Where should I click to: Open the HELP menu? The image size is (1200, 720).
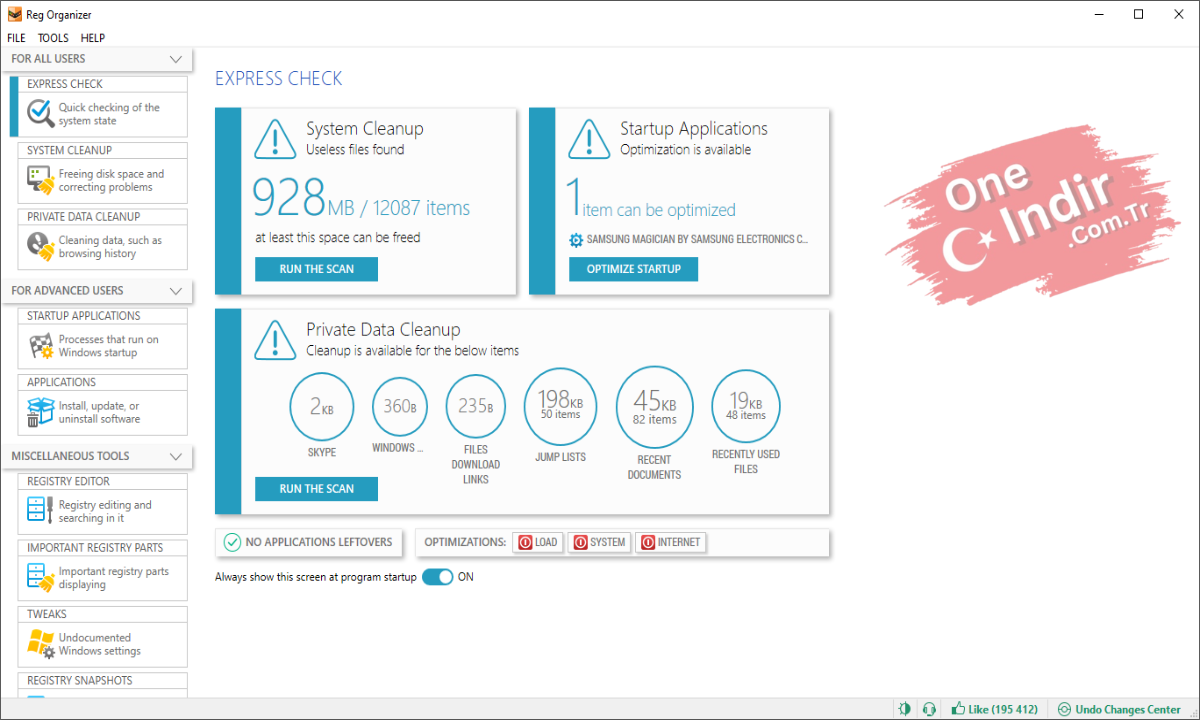[93, 38]
